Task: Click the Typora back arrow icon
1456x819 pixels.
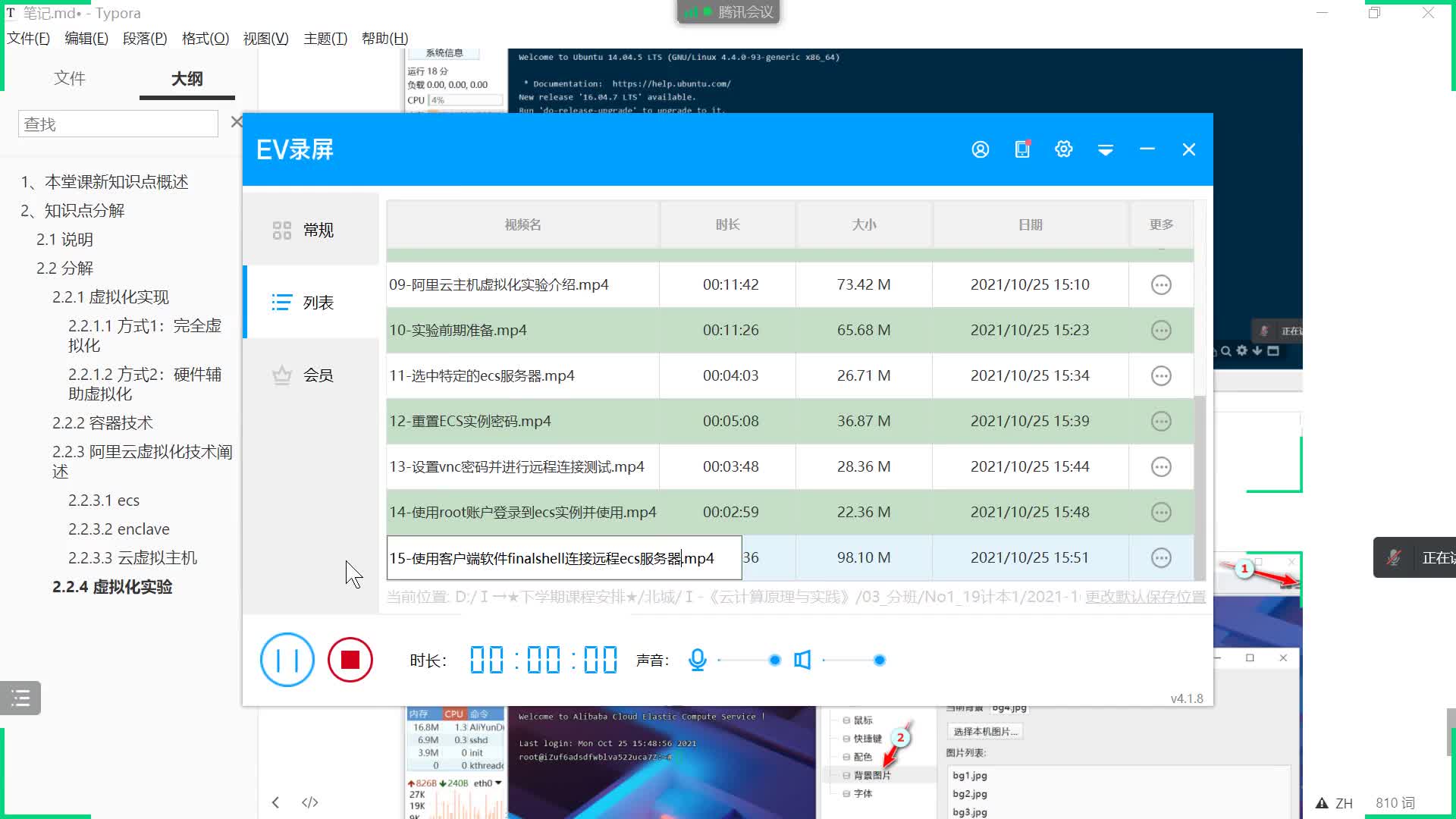Action: tap(275, 802)
